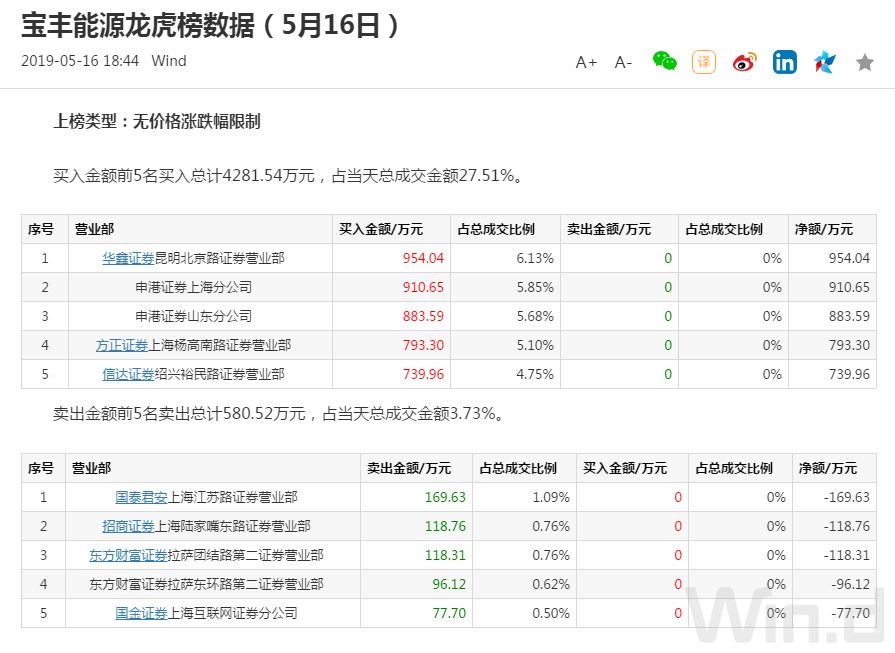The image size is (895, 653).
Task: Open the 信达证券 link
Action: (128, 374)
